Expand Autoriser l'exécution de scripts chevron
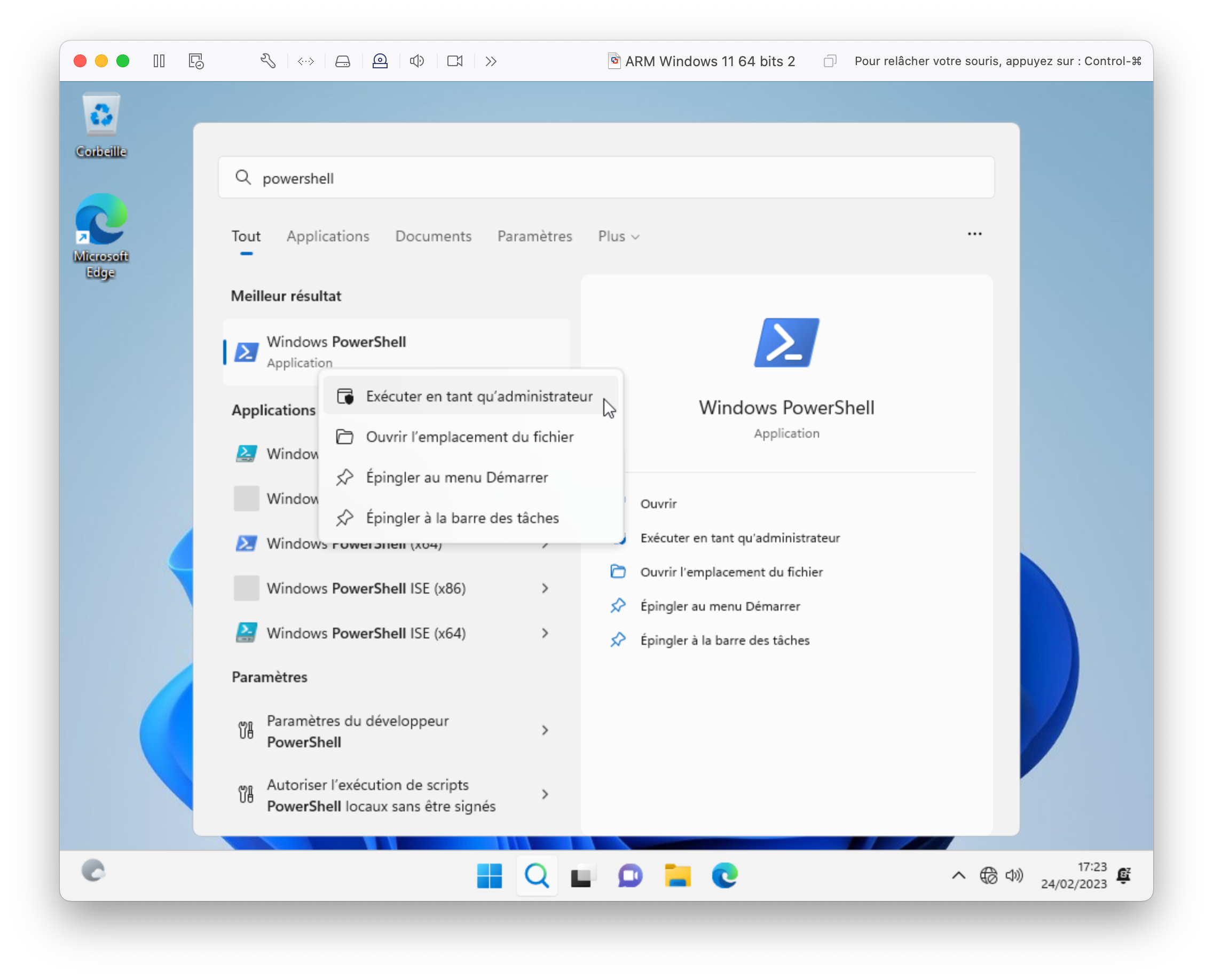 (545, 794)
